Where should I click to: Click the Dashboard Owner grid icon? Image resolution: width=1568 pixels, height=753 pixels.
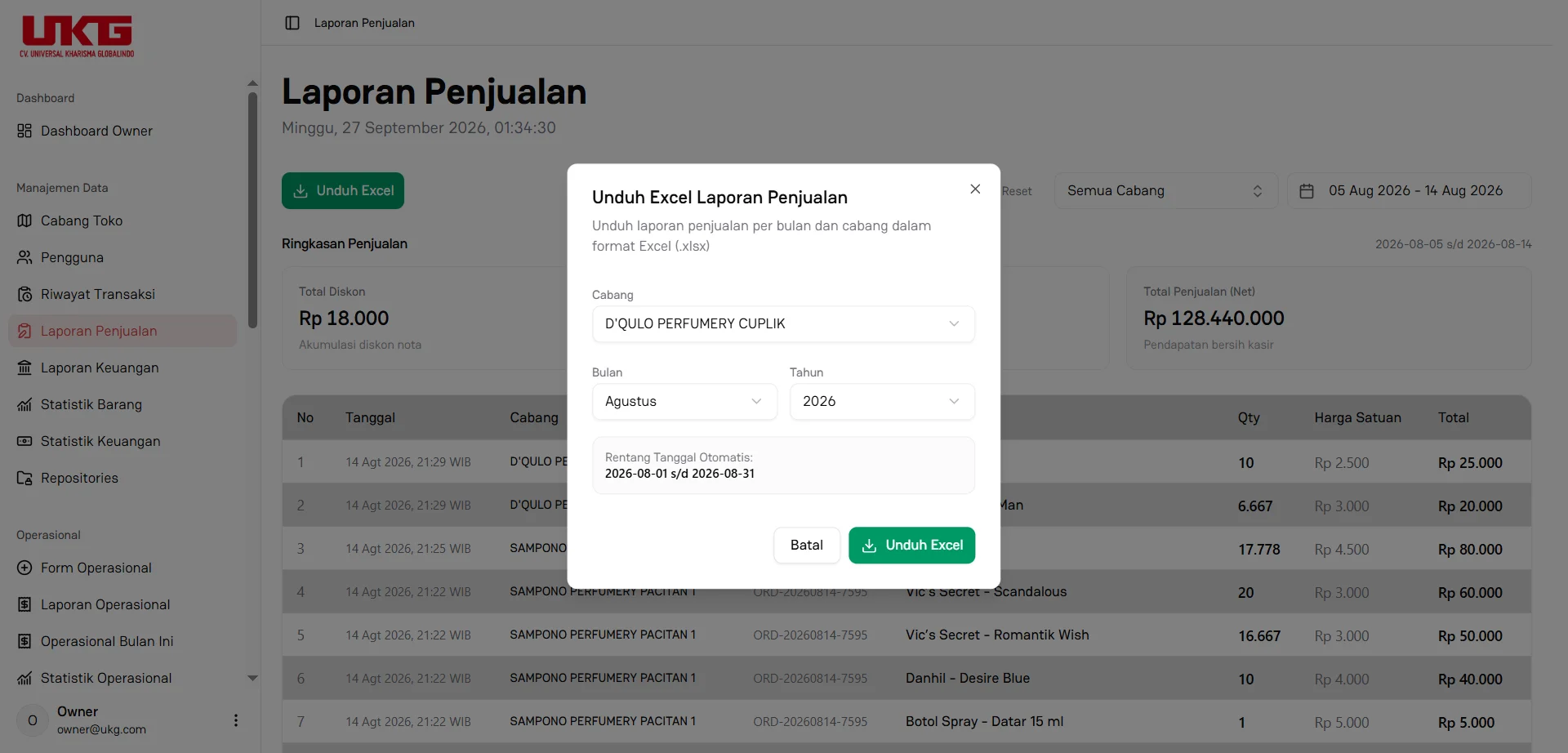(24, 131)
